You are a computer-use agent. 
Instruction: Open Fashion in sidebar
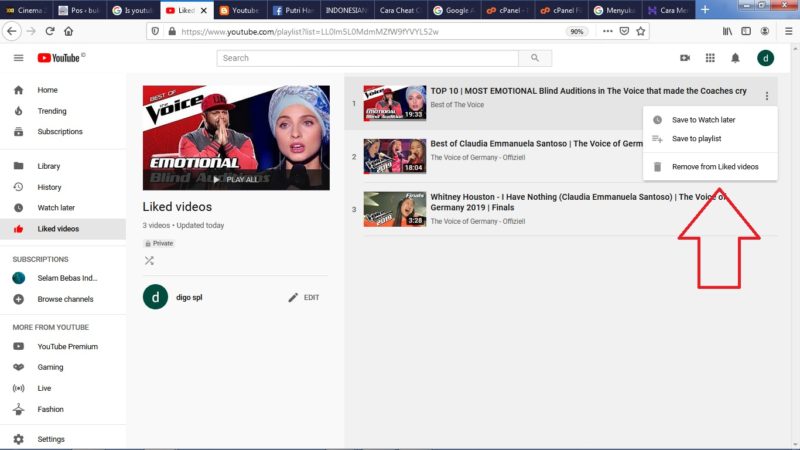click(x=63, y=409)
